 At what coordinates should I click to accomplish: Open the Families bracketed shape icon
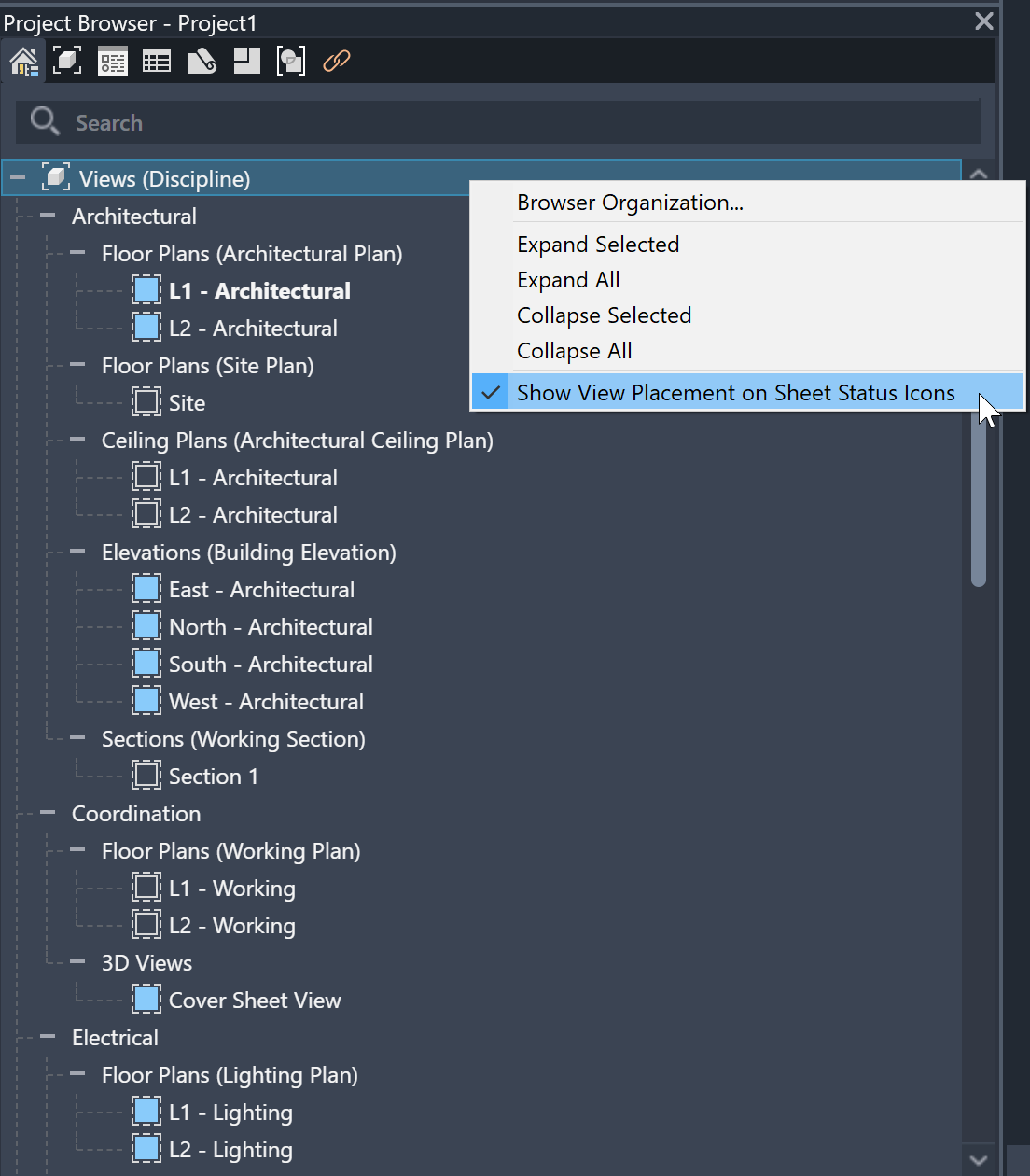pos(290,61)
